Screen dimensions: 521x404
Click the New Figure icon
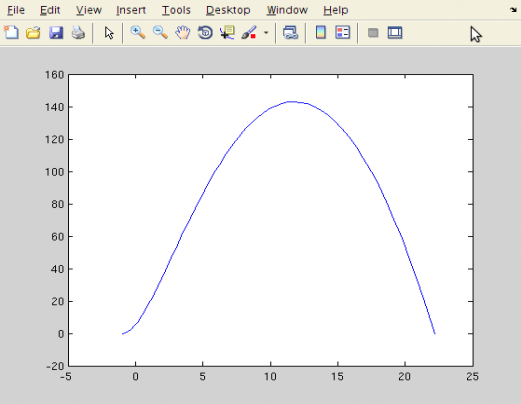point(11,33)
